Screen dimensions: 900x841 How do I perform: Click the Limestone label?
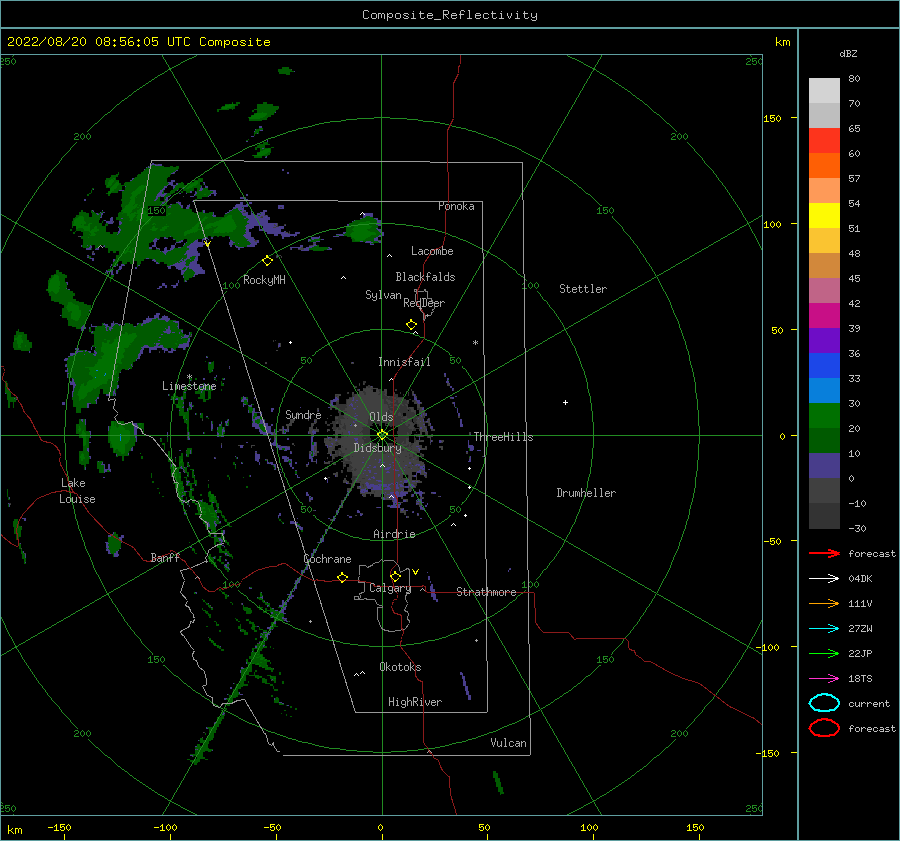(189, 386)
